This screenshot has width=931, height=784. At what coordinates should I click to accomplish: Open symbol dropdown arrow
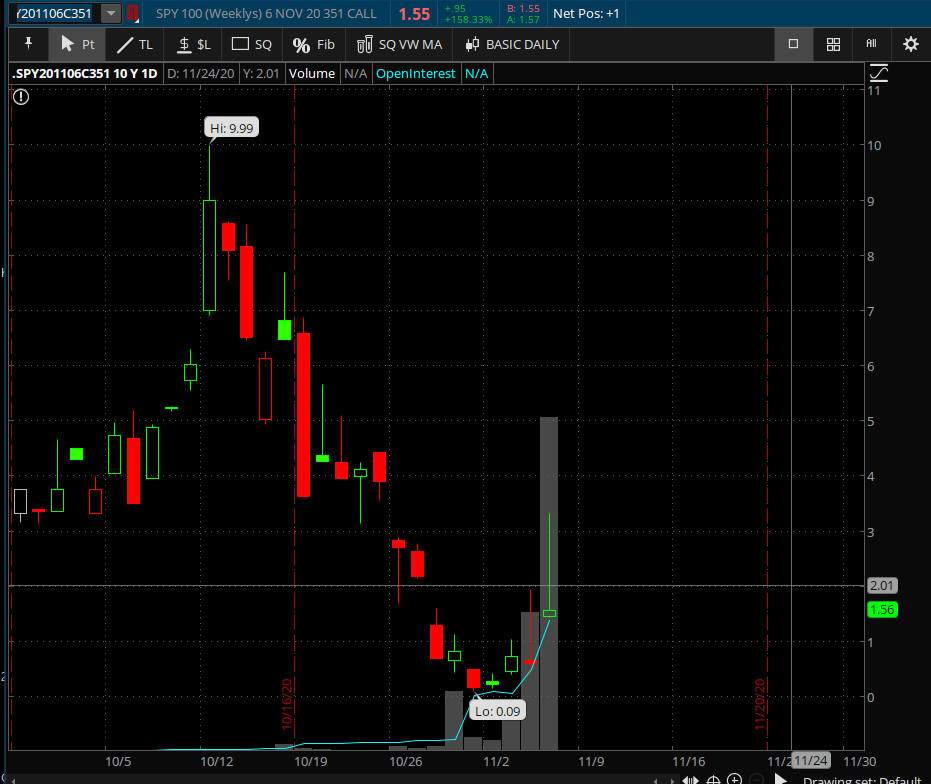pyautogui.click(x=111, y=13)
